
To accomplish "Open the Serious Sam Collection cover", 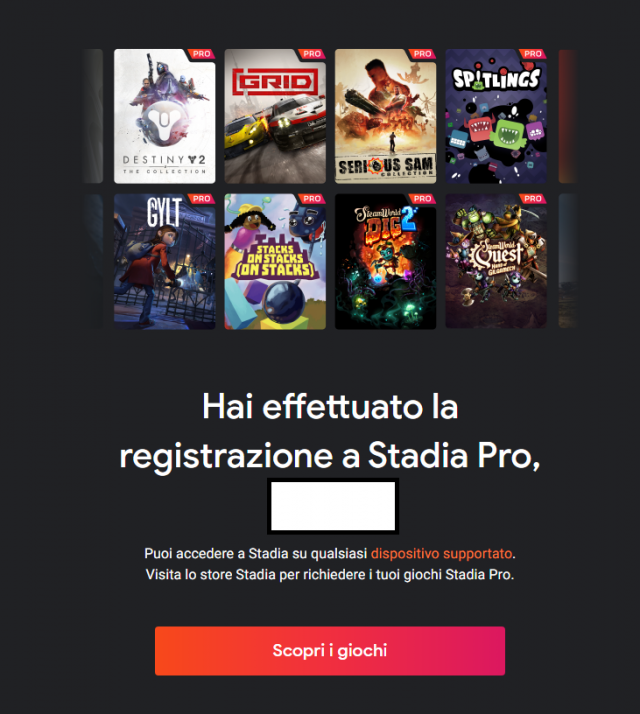I will (x=385, y=116).
